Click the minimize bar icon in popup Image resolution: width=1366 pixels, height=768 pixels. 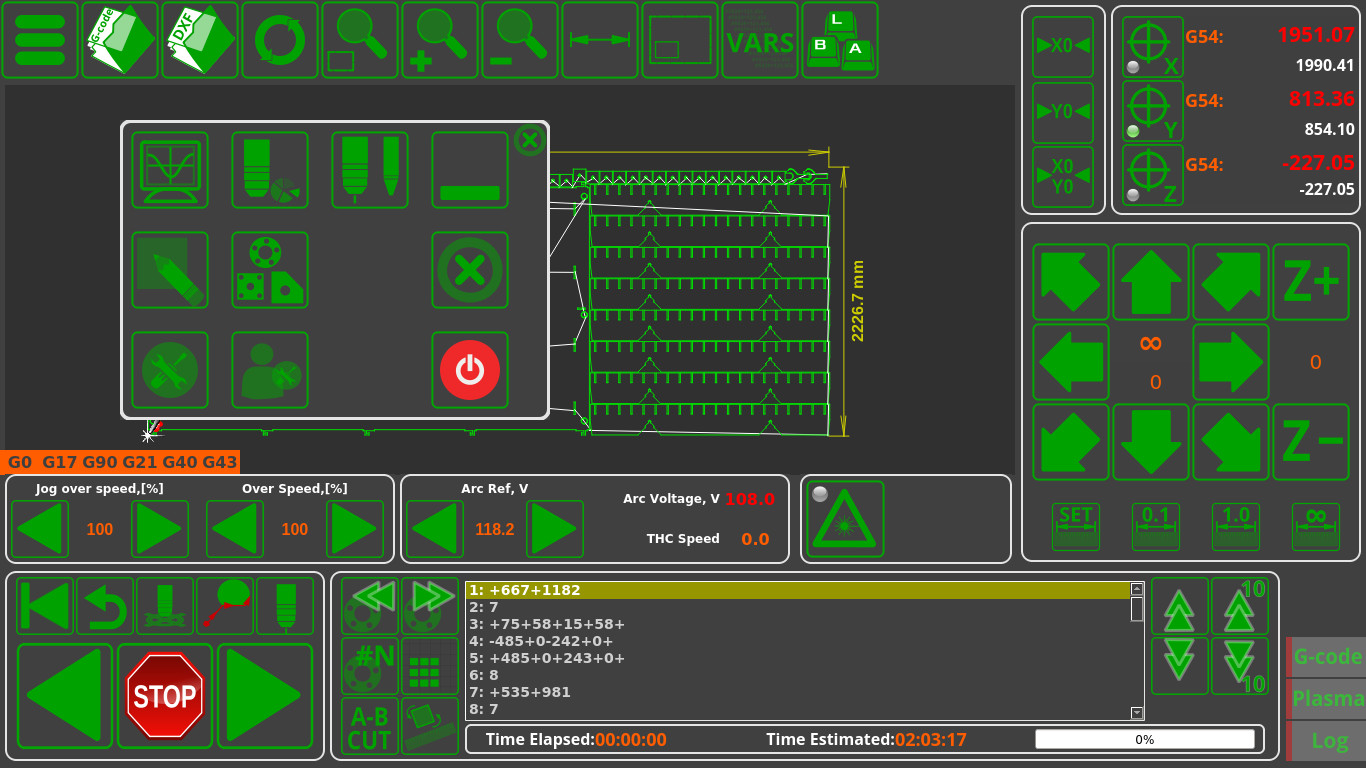[x=470, y=170]
